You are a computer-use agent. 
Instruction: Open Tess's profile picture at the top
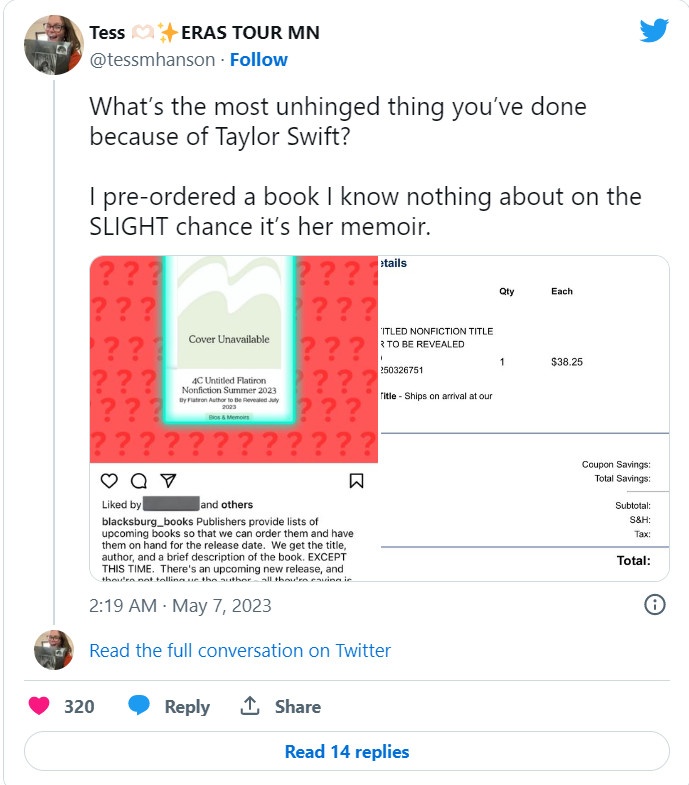53,45
